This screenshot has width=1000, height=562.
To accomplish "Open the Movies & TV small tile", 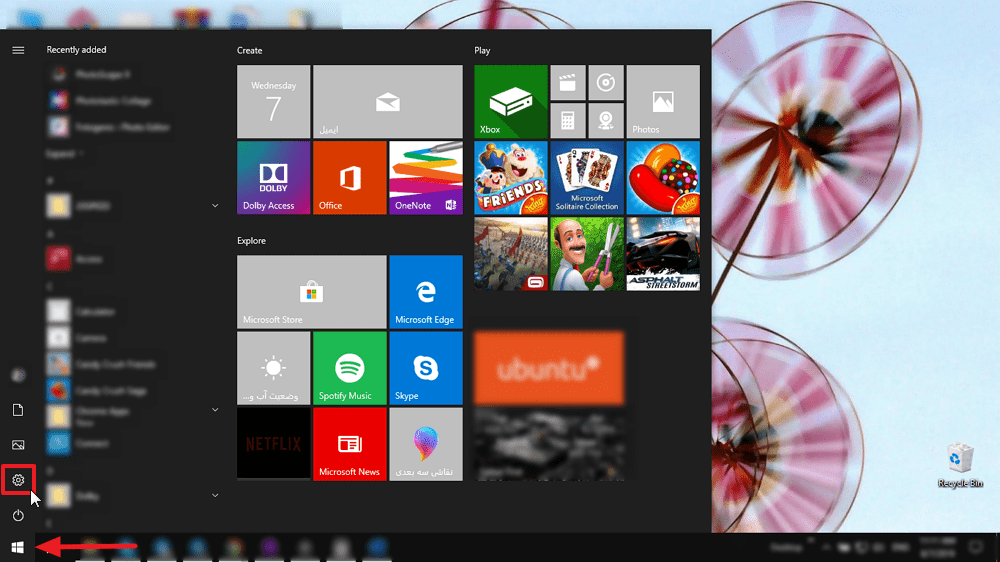I will (x=568, y=83).
